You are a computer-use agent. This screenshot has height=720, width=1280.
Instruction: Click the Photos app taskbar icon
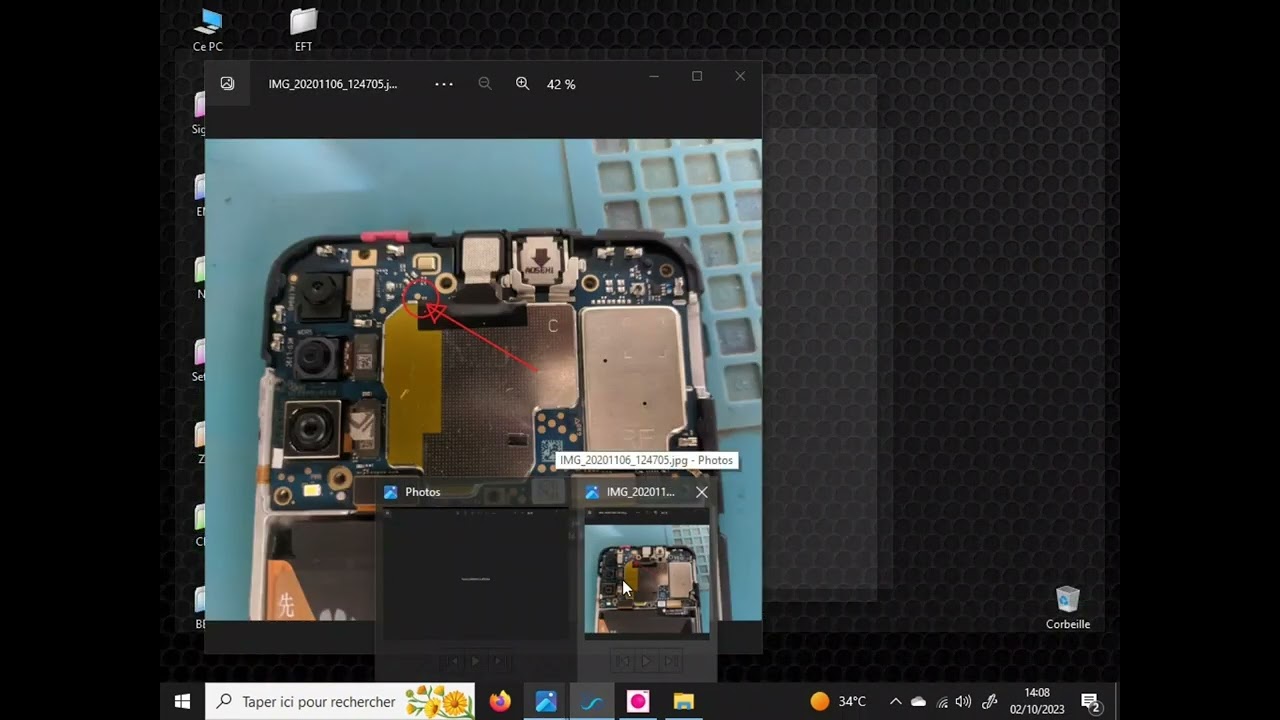[x=546, y=702]
